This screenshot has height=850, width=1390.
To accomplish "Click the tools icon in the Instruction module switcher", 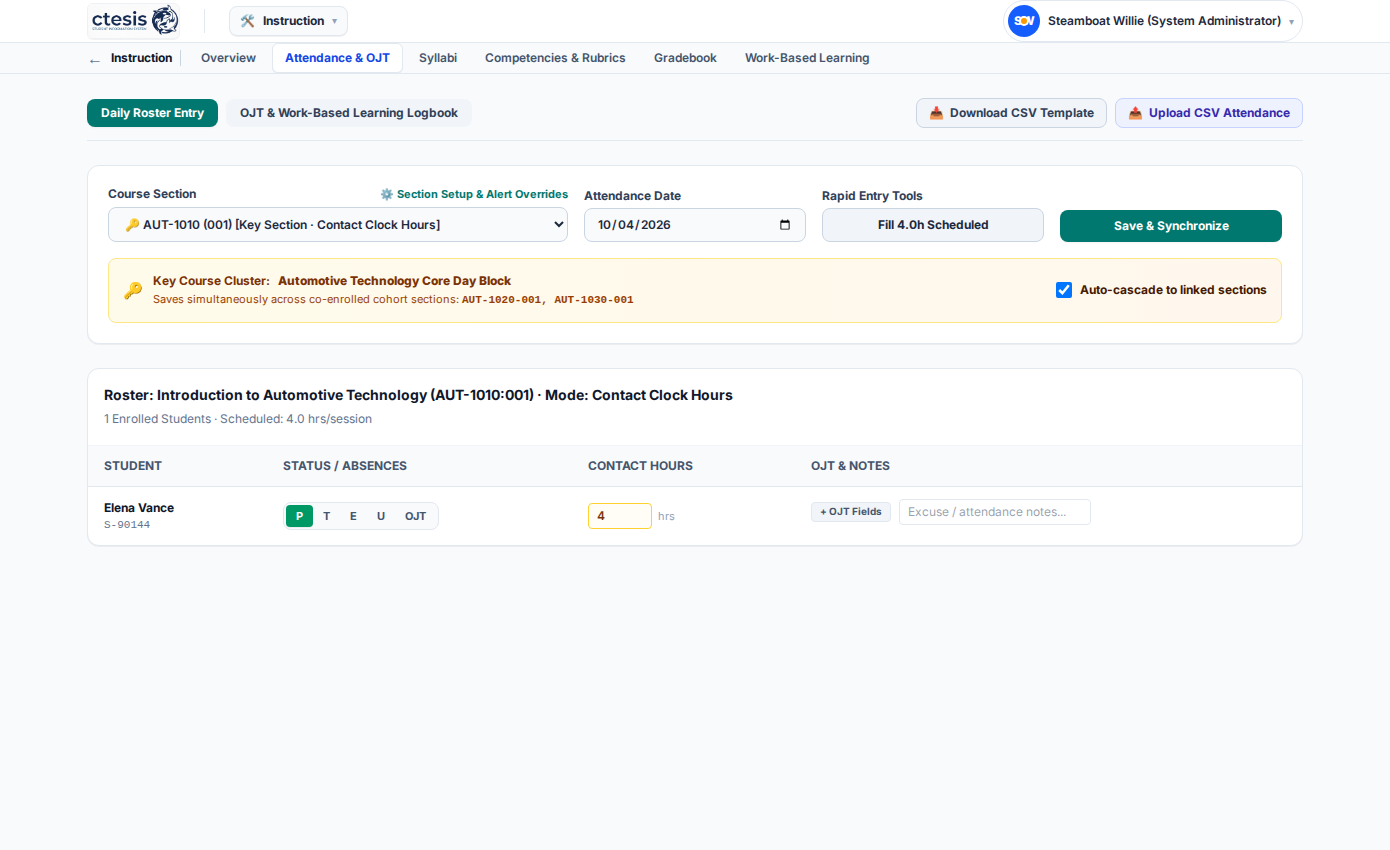I will click(x=248, y=21).
